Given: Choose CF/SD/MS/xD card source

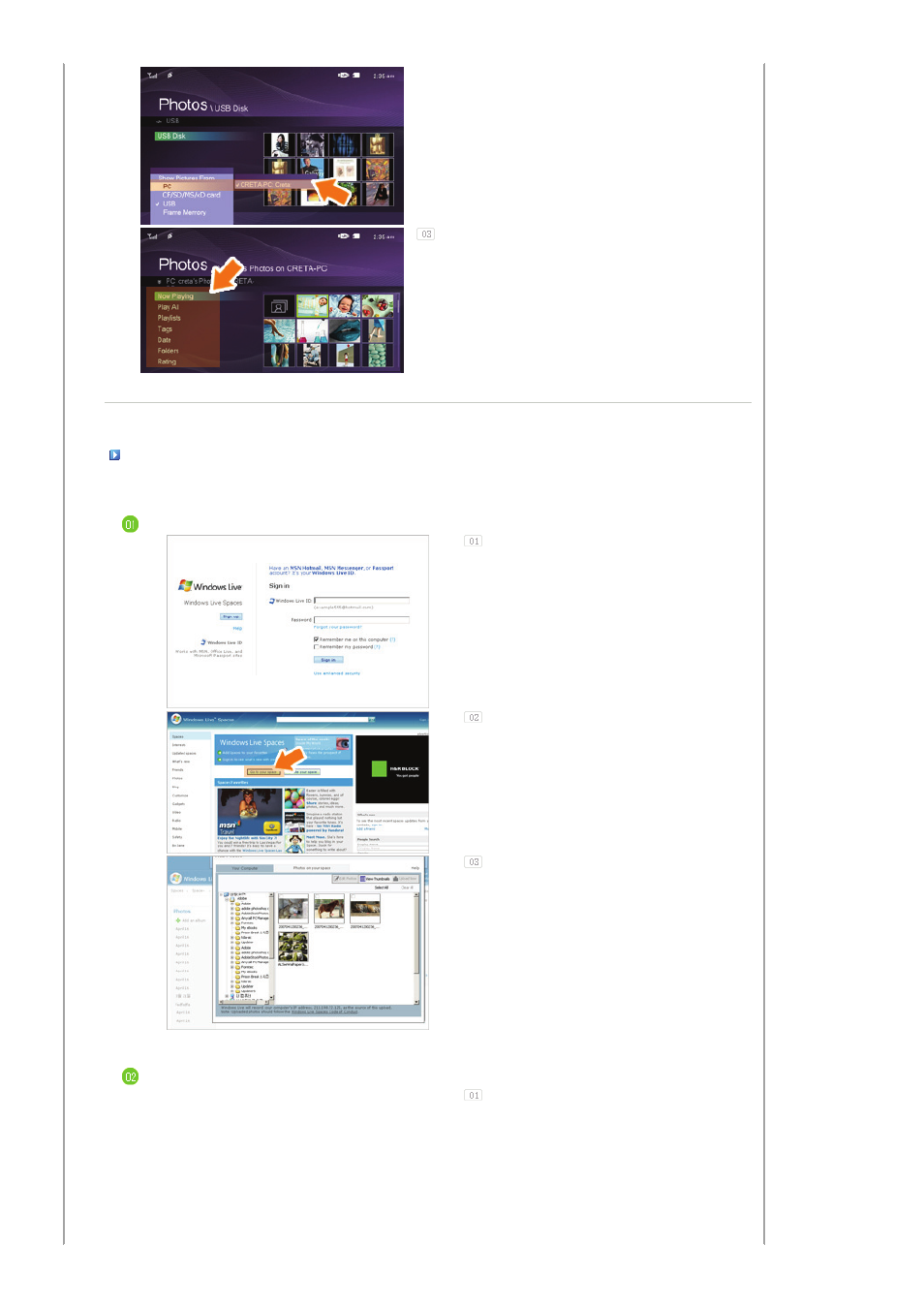Looking at the screenshot, I should pyautogui.click(x=192, y=195).
